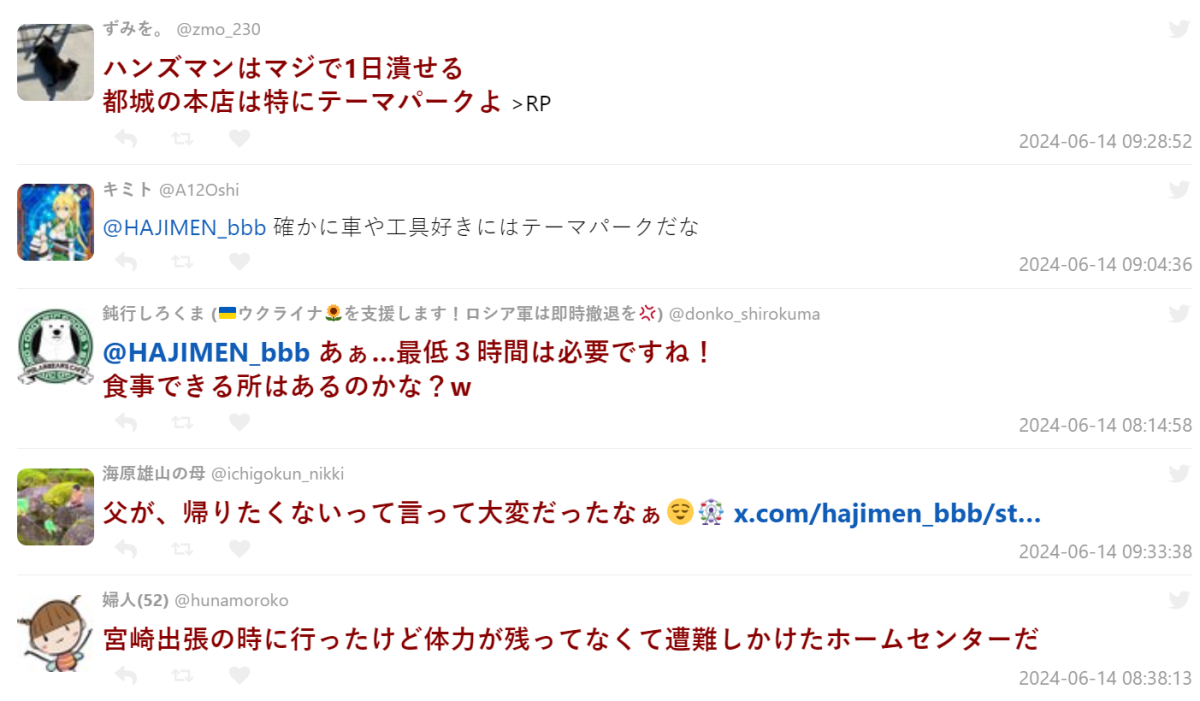
Task: Like the tweet by @zmo_230
Action: (x=239, y=138)
